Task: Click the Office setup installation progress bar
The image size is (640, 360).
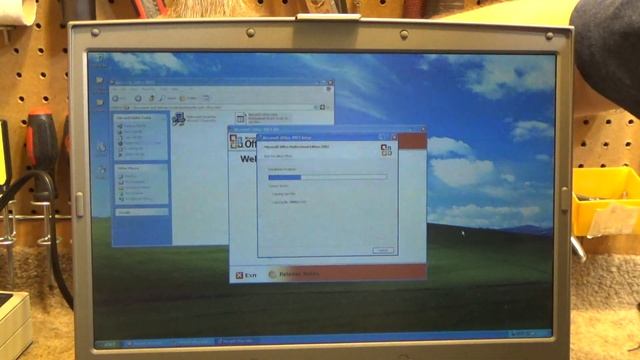Action: pos(328,177)
